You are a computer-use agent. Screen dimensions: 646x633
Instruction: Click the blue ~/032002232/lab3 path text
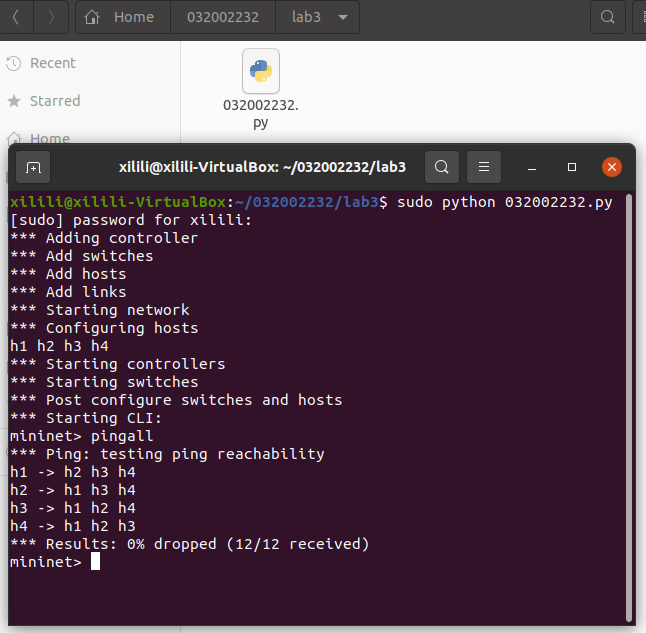(x=307, y=202)
